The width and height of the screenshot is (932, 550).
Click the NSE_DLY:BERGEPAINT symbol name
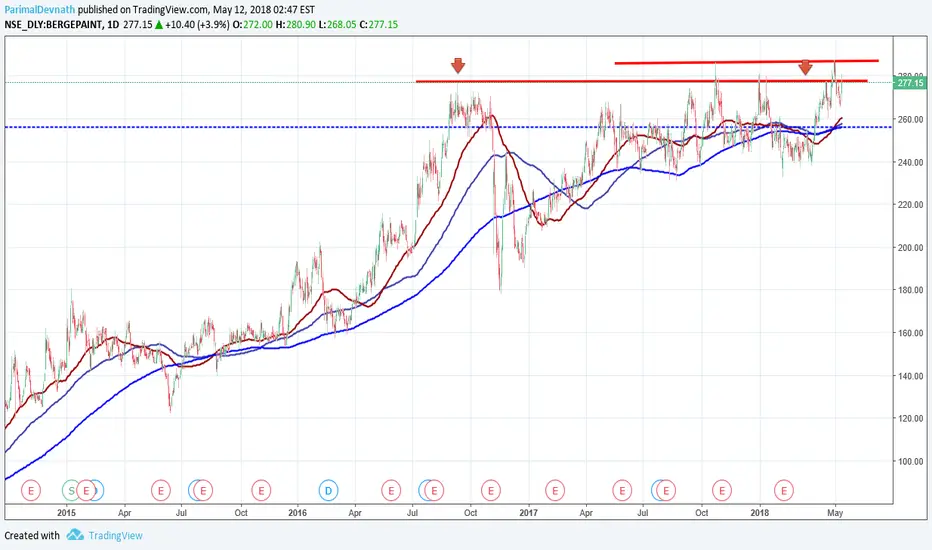click(x=53, y=24)
